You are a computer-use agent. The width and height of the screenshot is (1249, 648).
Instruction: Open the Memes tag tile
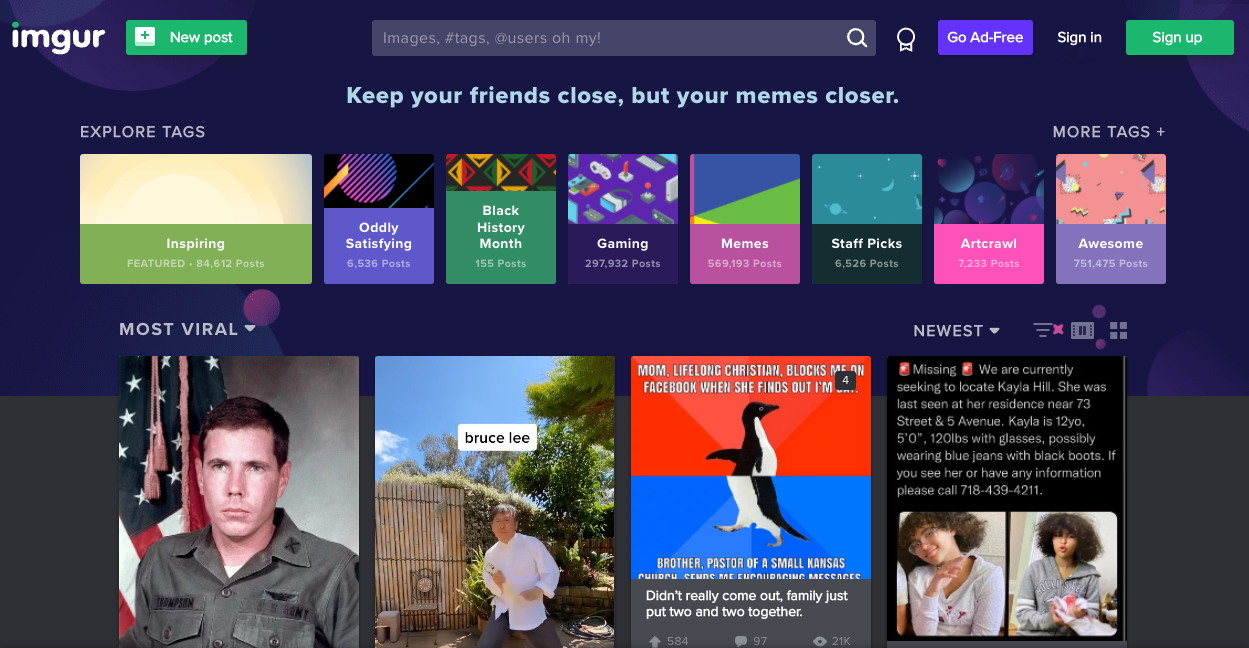pyautogui.click(x=745, y=219)
